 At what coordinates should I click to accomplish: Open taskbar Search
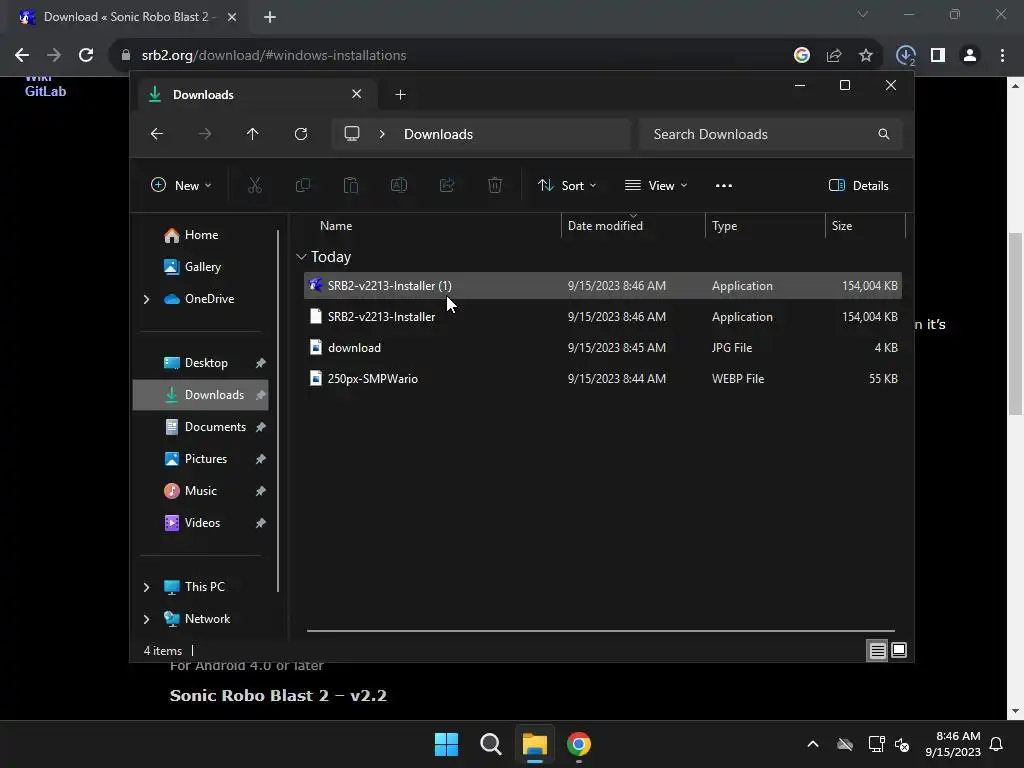490,744
